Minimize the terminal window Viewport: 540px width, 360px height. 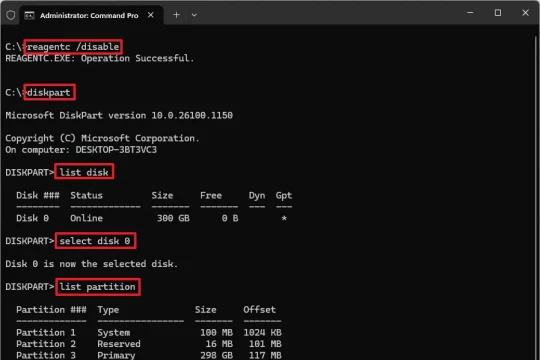coord(470,13)
